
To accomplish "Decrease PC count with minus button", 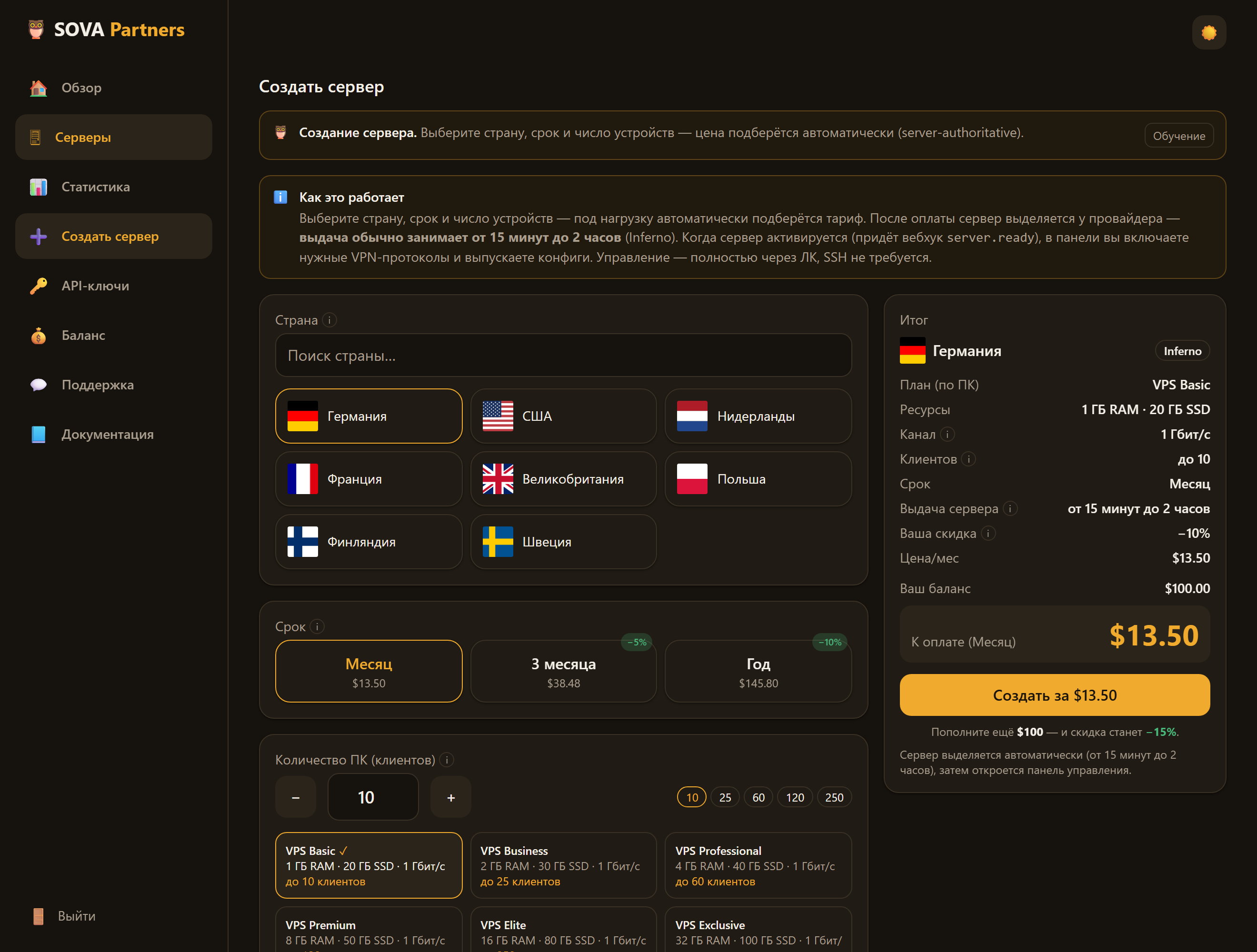I will tap(296, 797).
